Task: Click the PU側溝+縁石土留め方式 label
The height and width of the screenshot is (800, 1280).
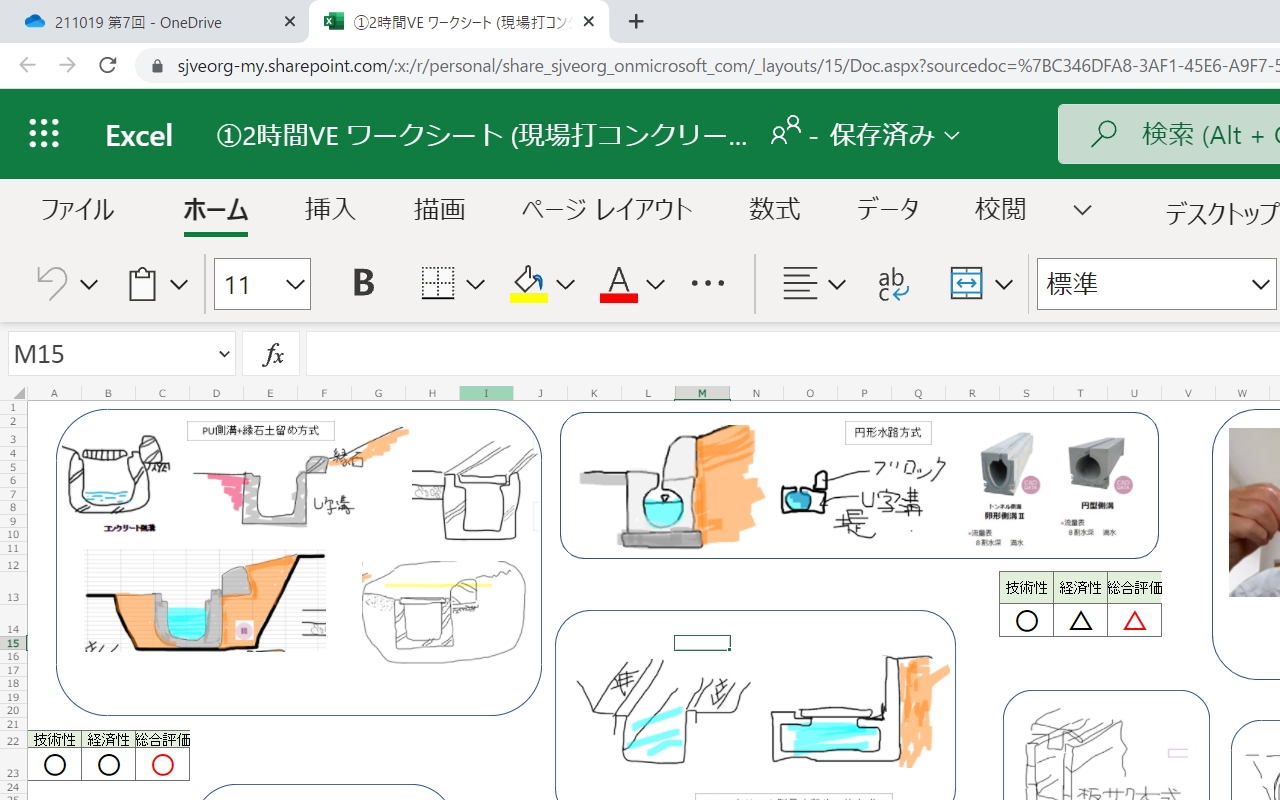Action: coord(261,430)
